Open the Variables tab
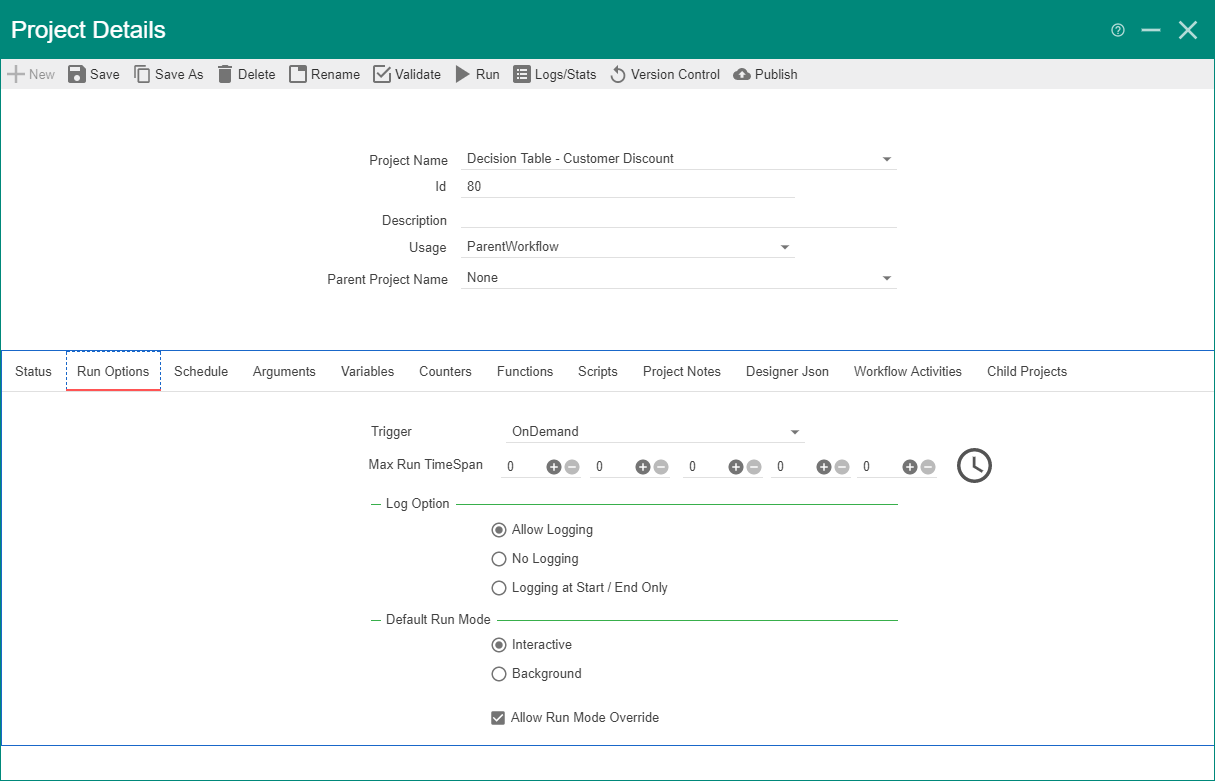The height and width of the screenshot is (781, 1215). tap(367, 371)
